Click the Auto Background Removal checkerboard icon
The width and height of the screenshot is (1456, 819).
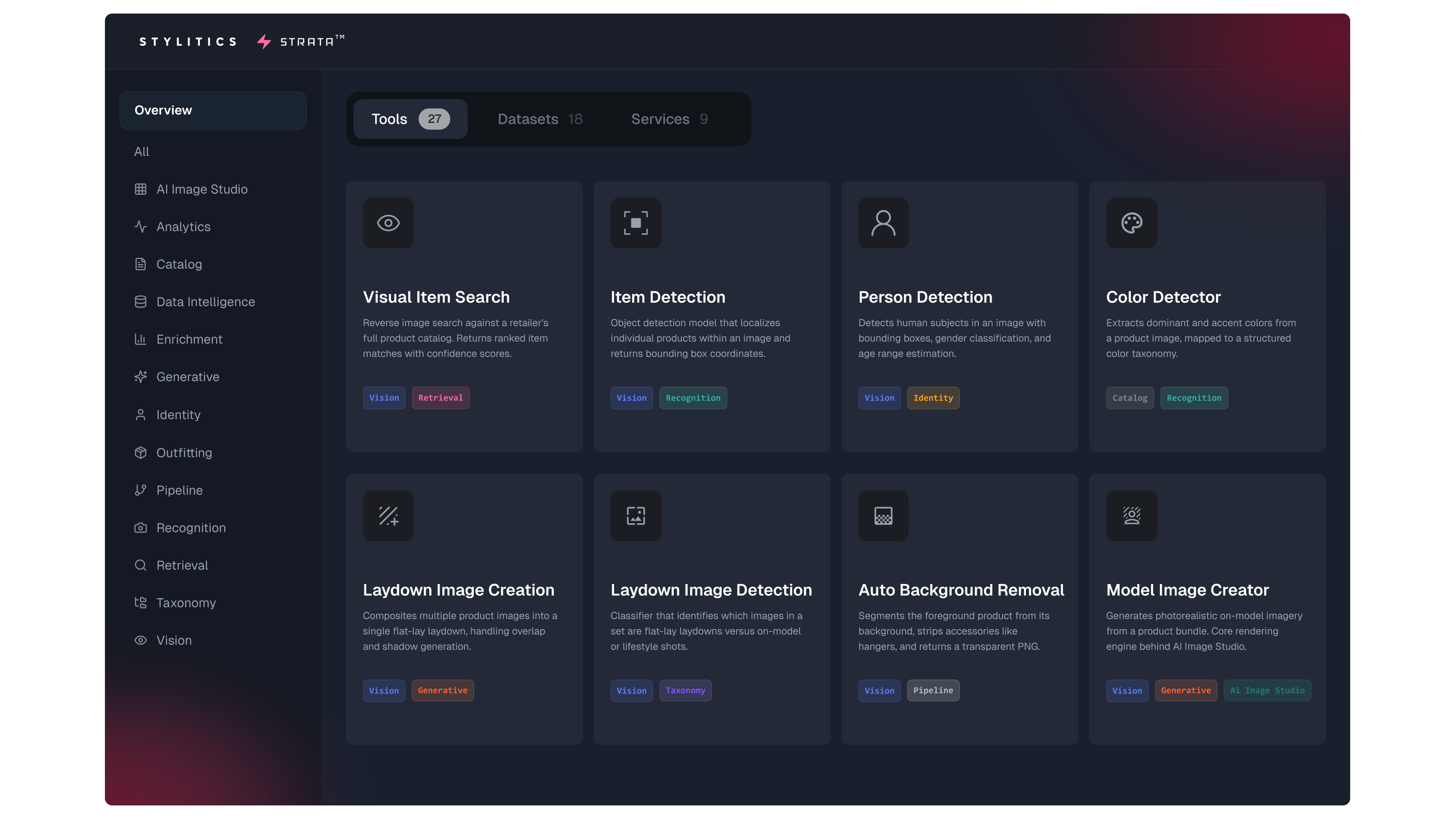pyautogui.click(x=883, y=515)
